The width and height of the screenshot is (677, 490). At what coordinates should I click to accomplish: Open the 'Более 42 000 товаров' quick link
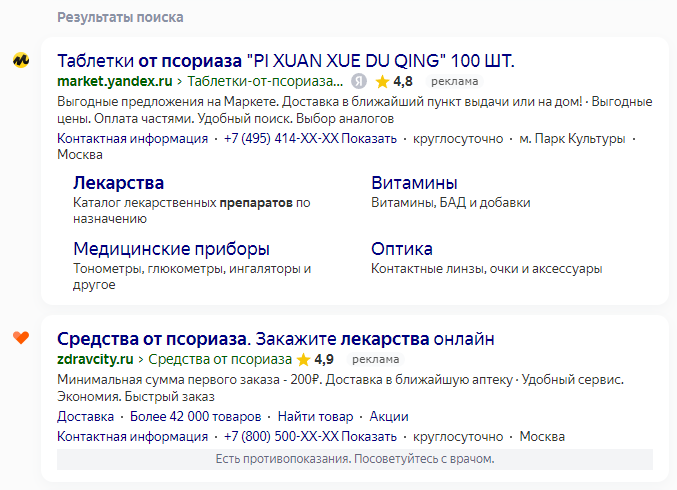(196, 417)
